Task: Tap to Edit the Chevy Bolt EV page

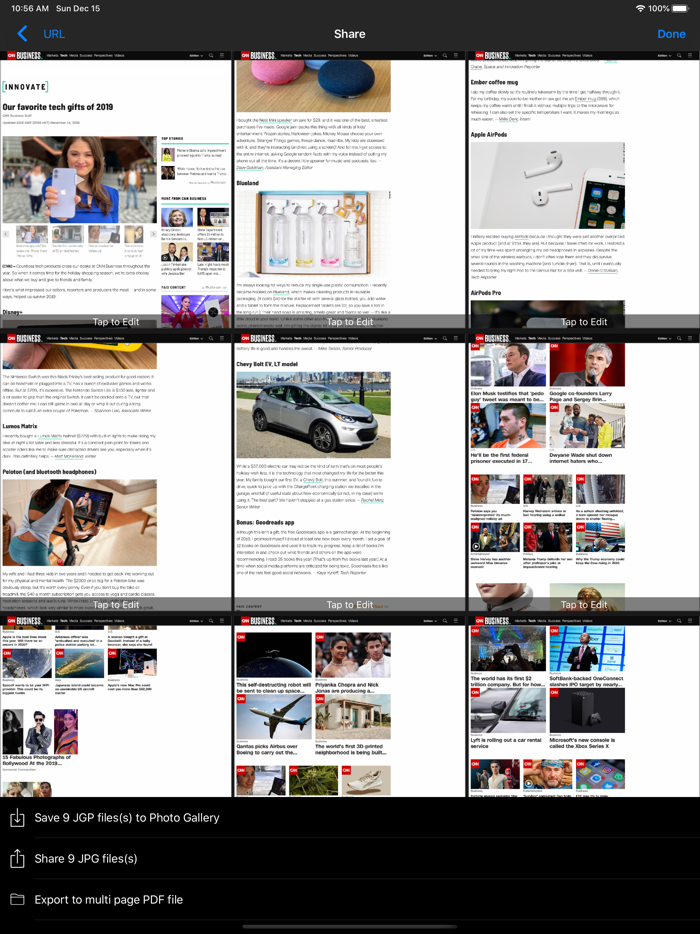Action: click(350, 605)
